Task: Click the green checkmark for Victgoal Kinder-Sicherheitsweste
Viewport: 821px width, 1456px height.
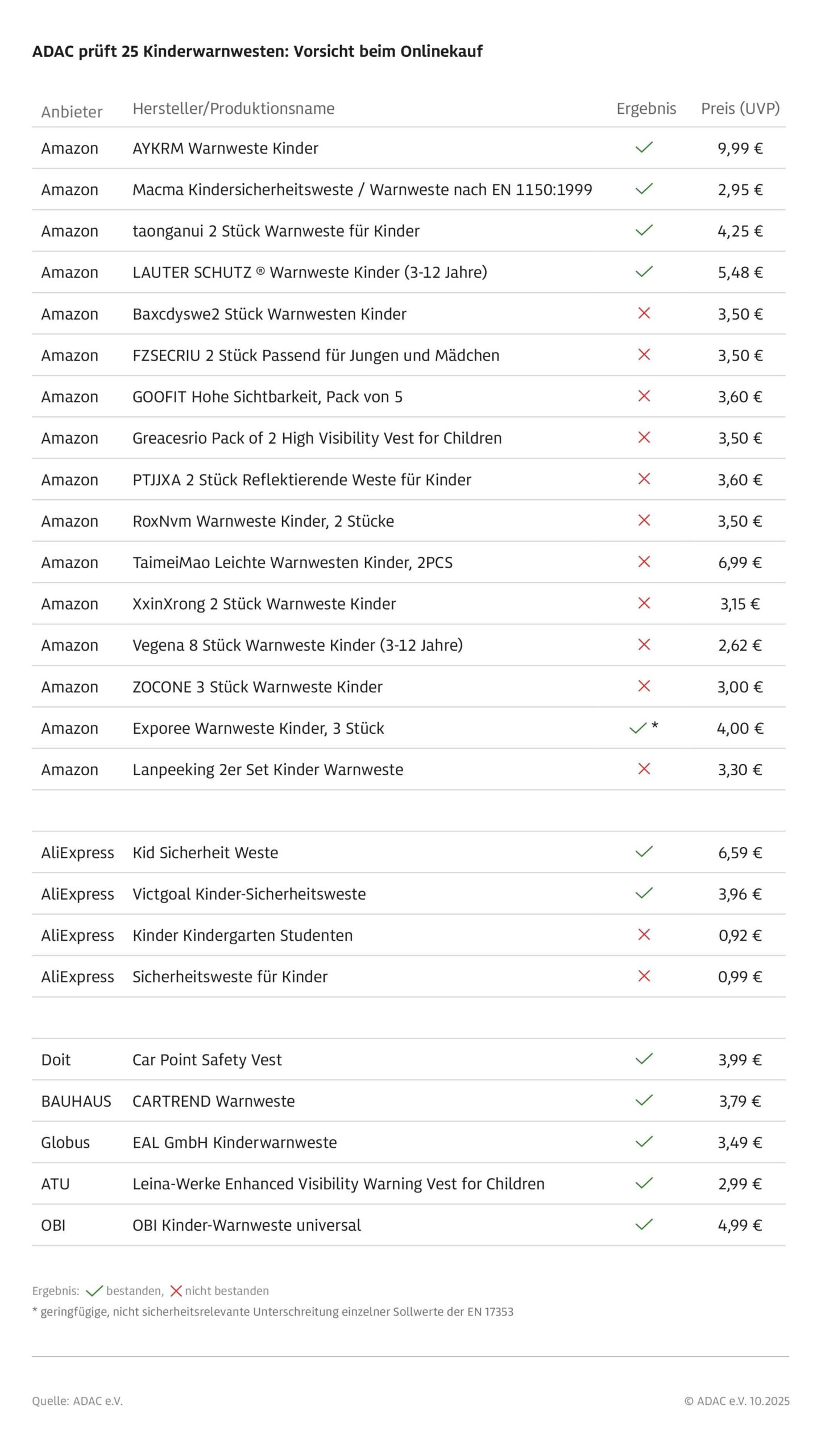Action: pyautogui.click(x=644, y=893)
